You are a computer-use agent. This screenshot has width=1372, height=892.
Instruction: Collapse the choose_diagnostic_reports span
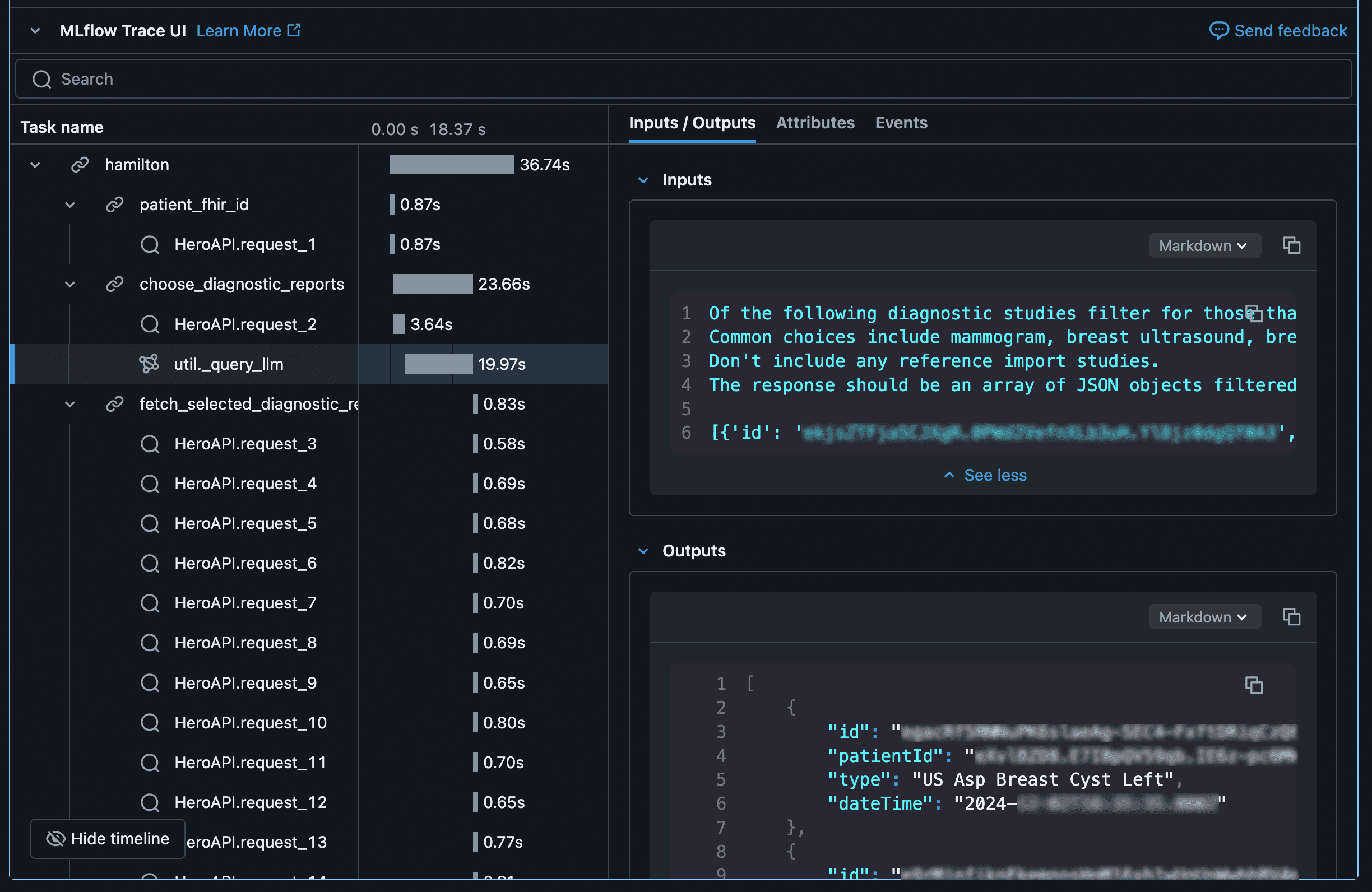69,284
